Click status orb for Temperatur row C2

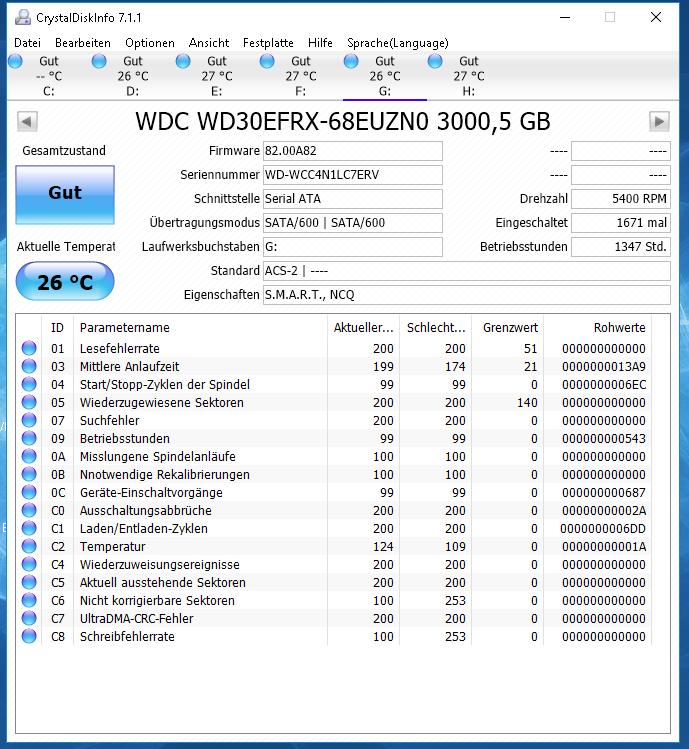coord(29,546)
